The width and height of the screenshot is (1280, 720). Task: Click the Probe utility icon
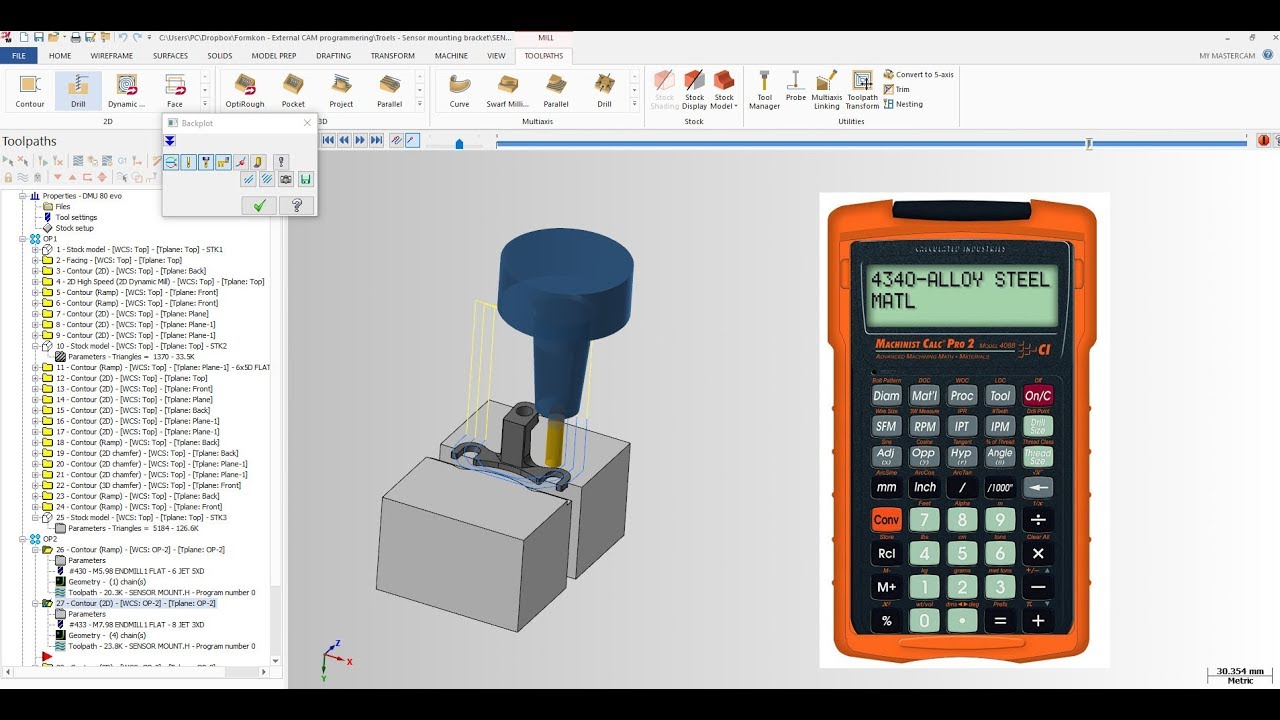[796, 86]
